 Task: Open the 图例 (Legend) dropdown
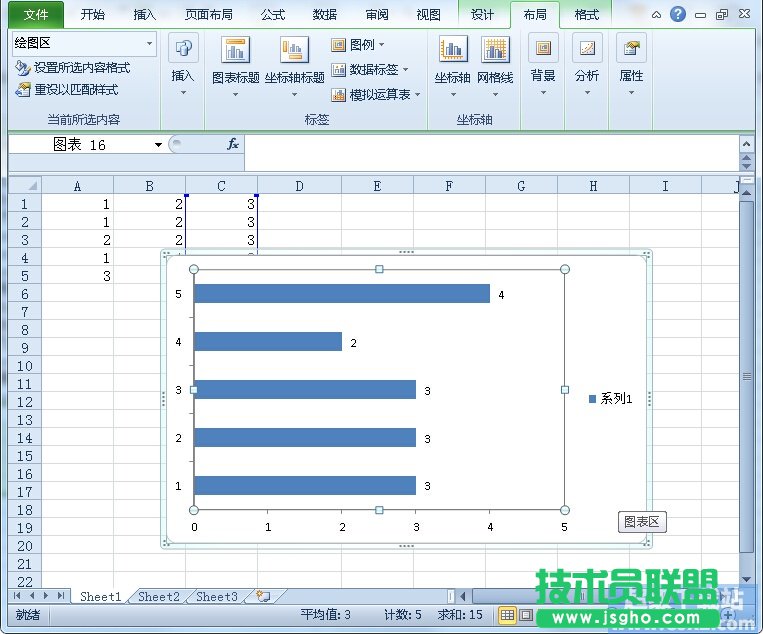pos(359,45)
